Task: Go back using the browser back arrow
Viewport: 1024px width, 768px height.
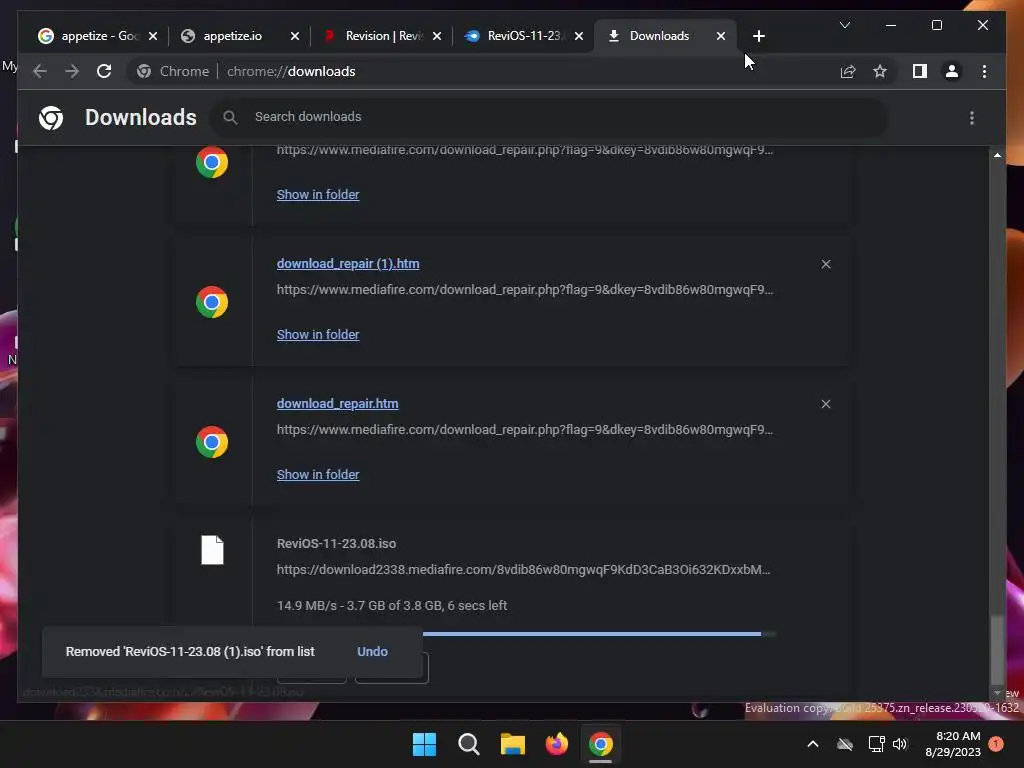Action: (40, 71)
